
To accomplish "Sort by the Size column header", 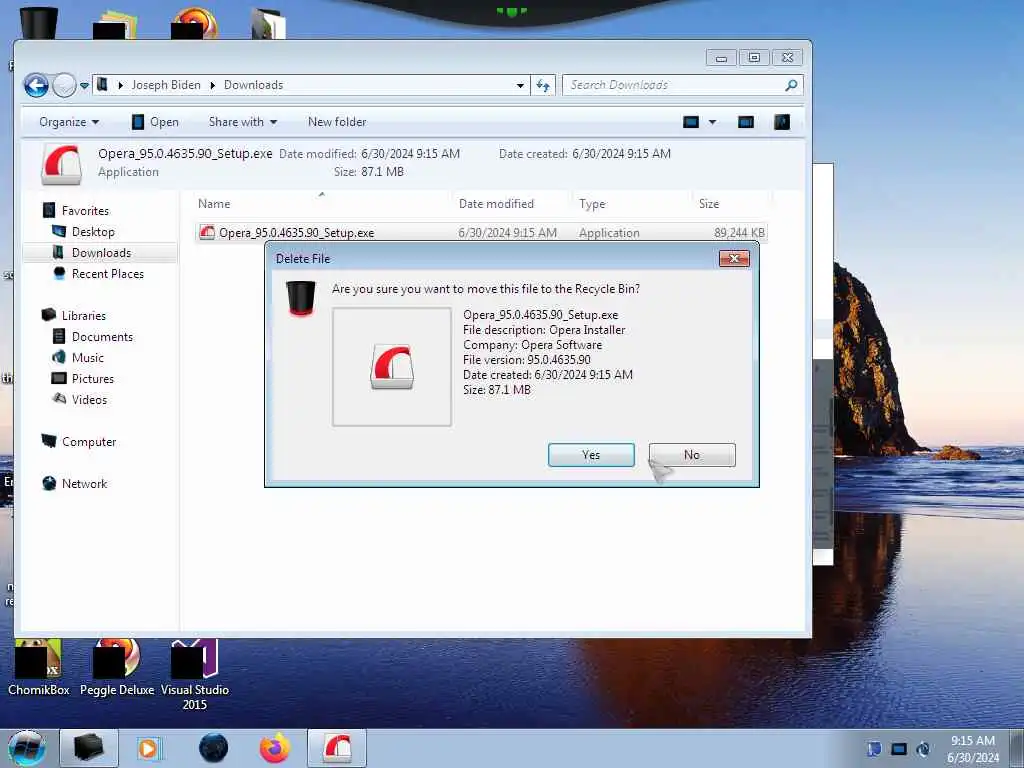I will point(731,204).
